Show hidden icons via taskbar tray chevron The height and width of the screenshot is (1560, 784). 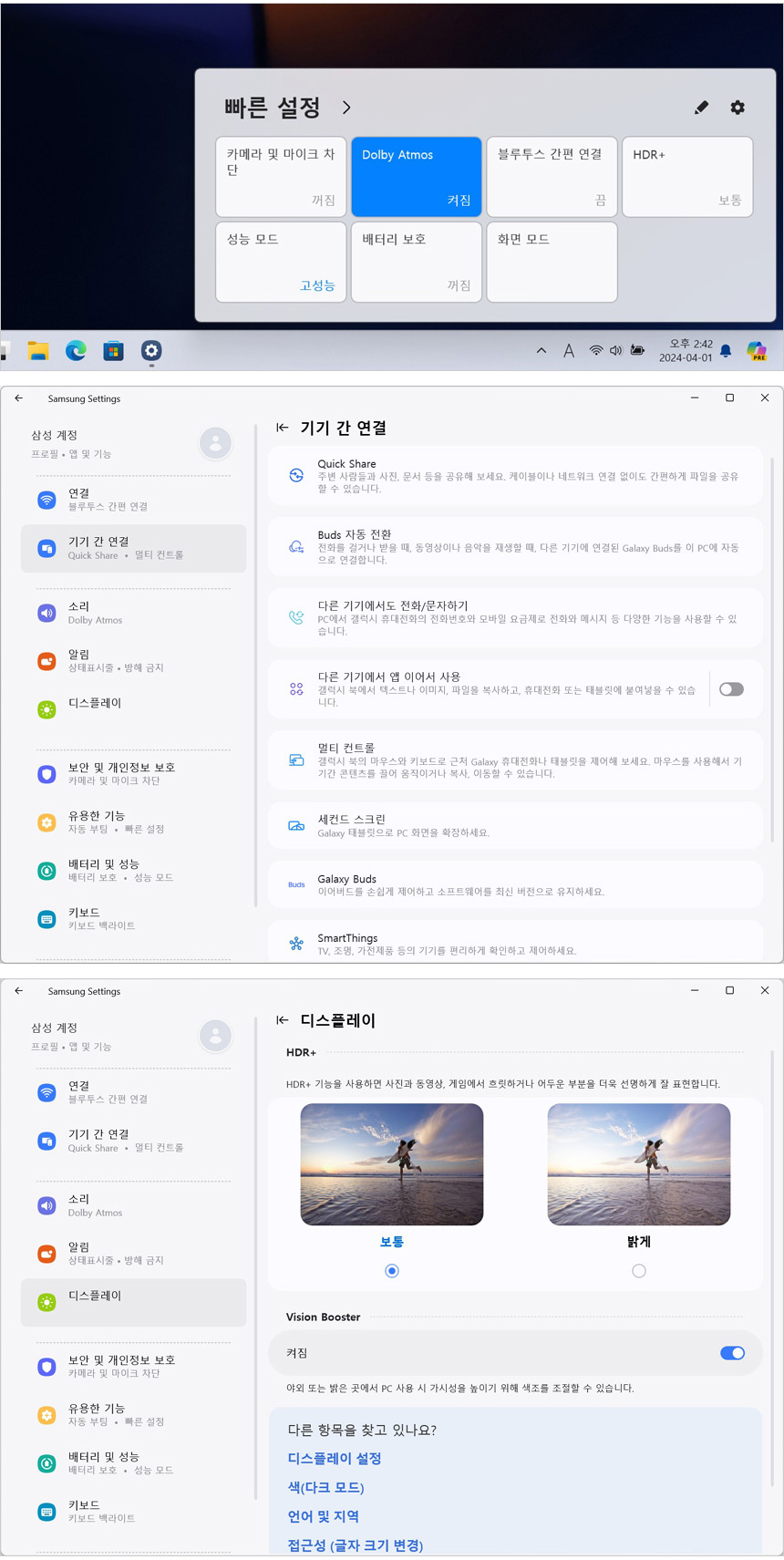[x=542, y=351]
